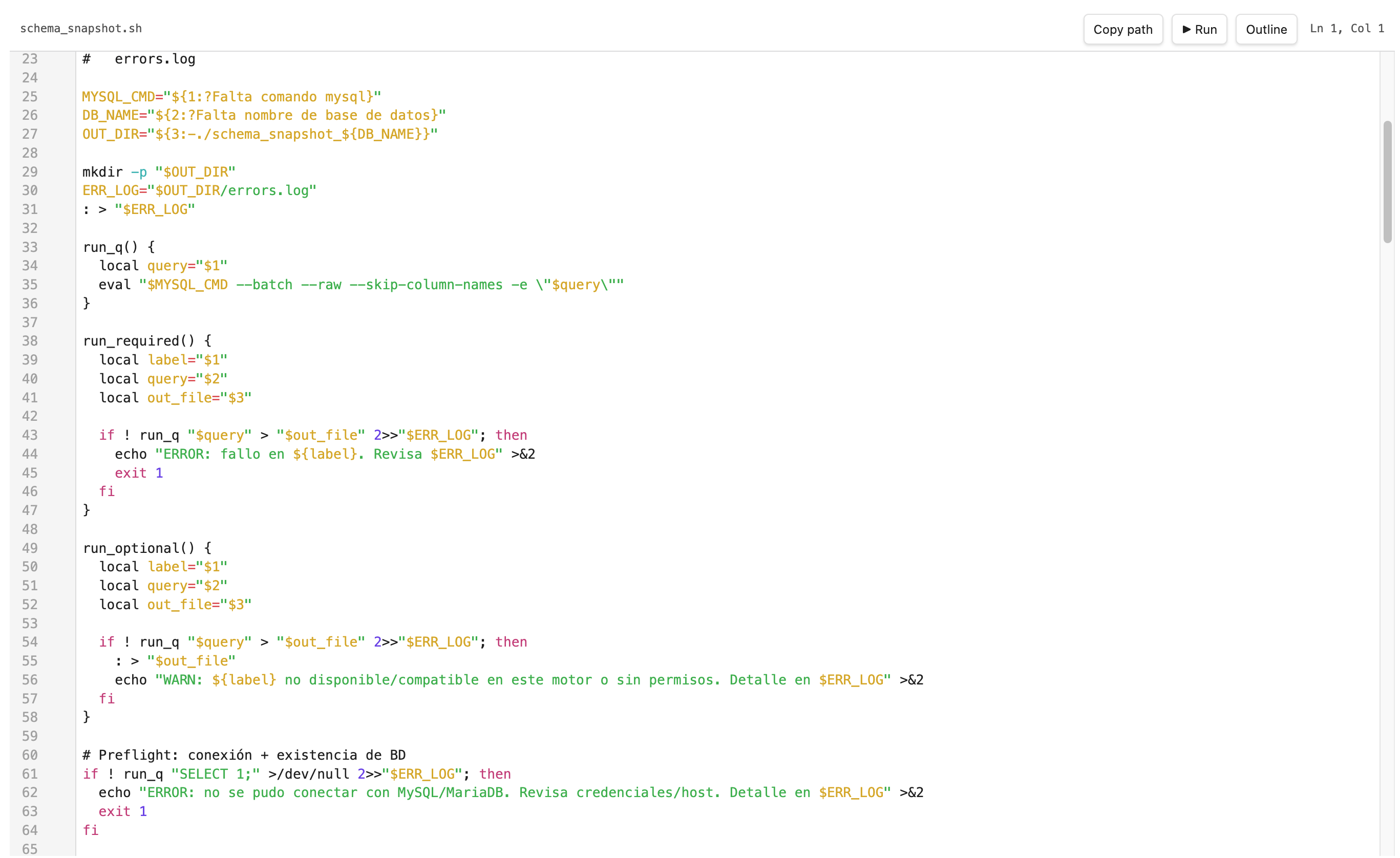Place cursor on MYSQL_CMD assignment line
Image resolution: width=1400 pixels, height=858 pixels.
[x=232, y=97]
